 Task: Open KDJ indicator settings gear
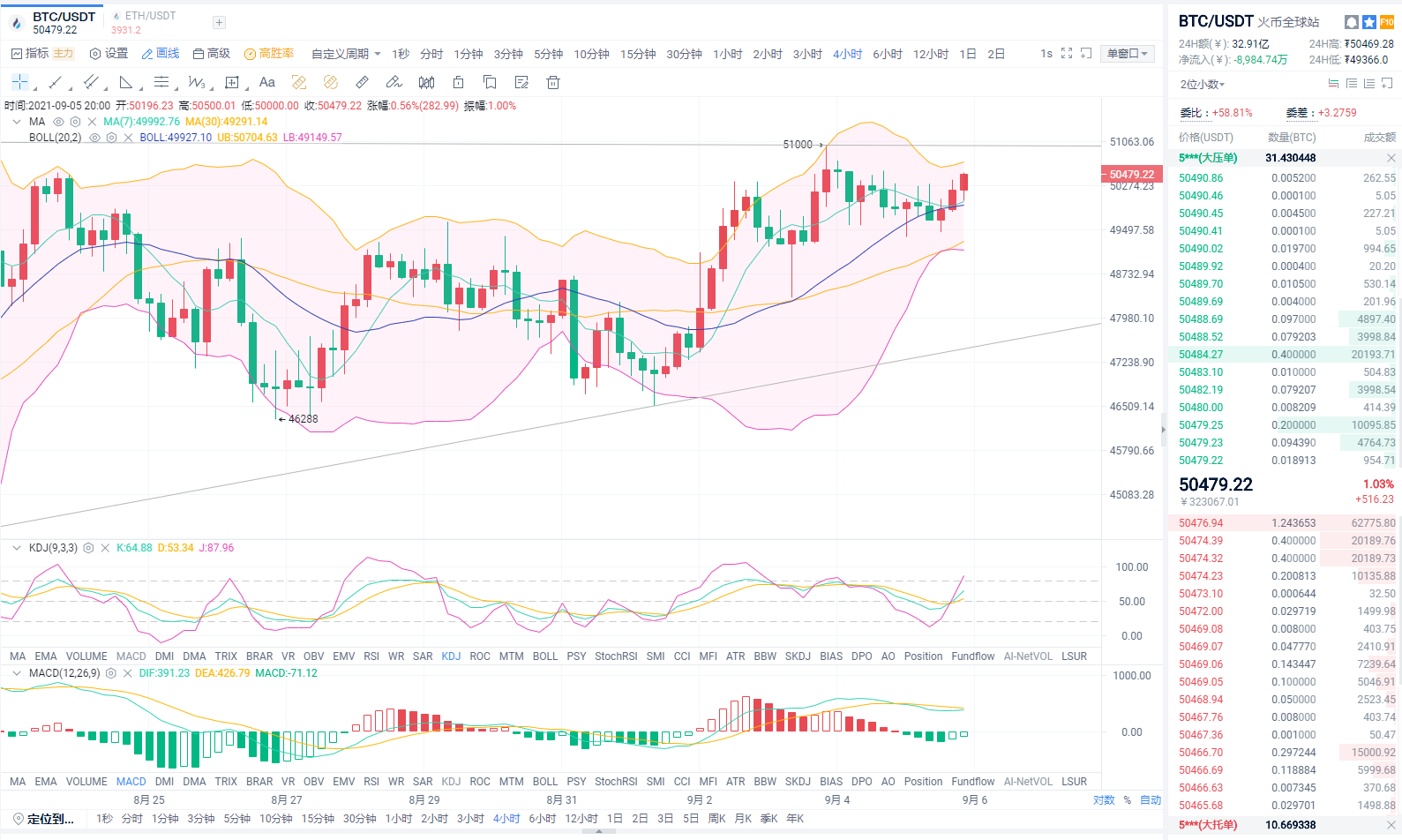pos(88,548)
